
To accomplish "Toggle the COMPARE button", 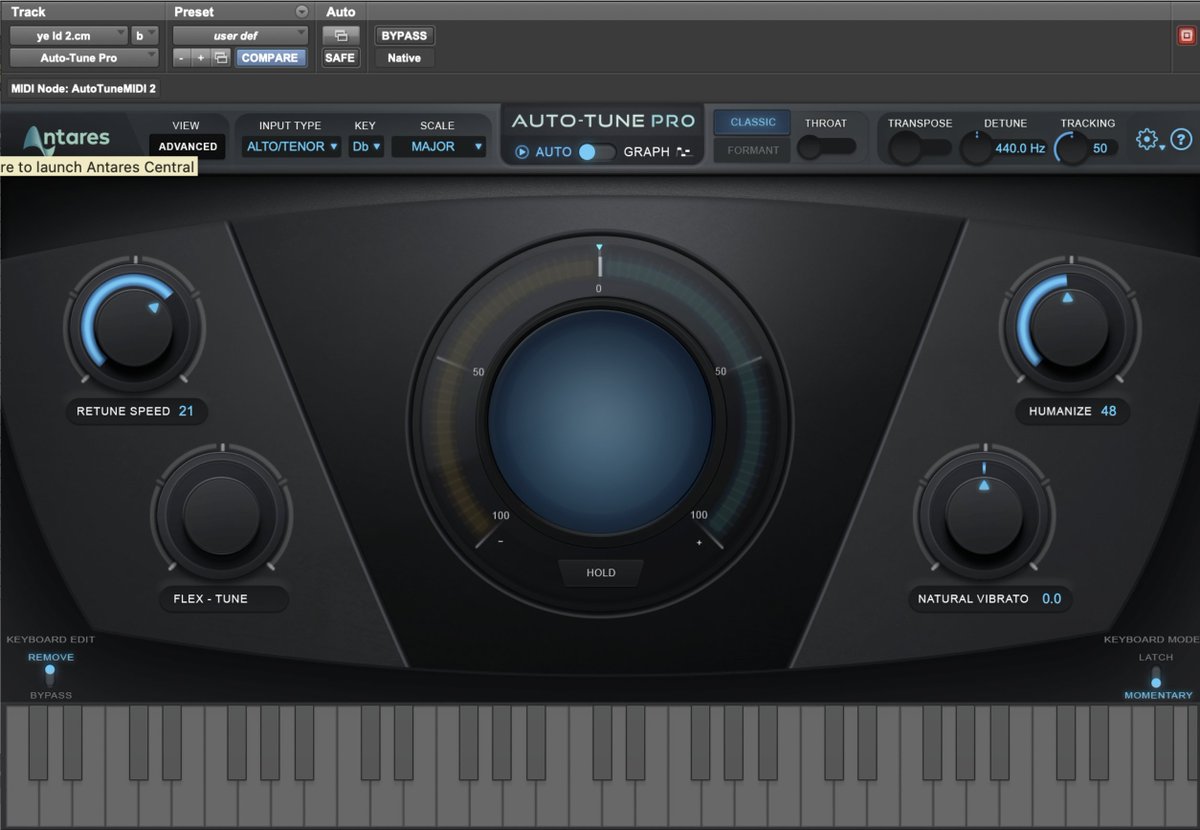I will click(269, 58).
